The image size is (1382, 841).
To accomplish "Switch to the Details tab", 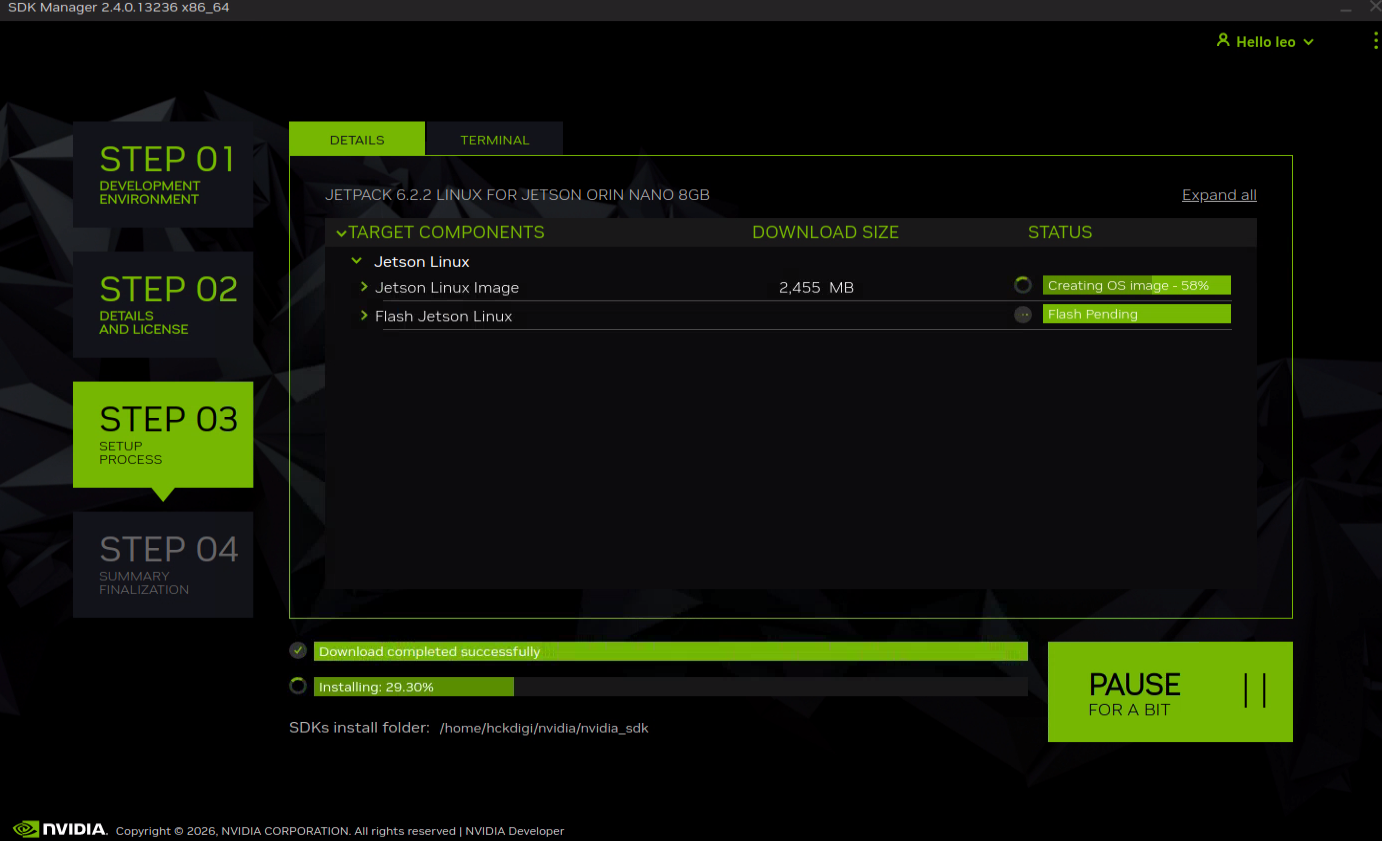I will point(357,139).
